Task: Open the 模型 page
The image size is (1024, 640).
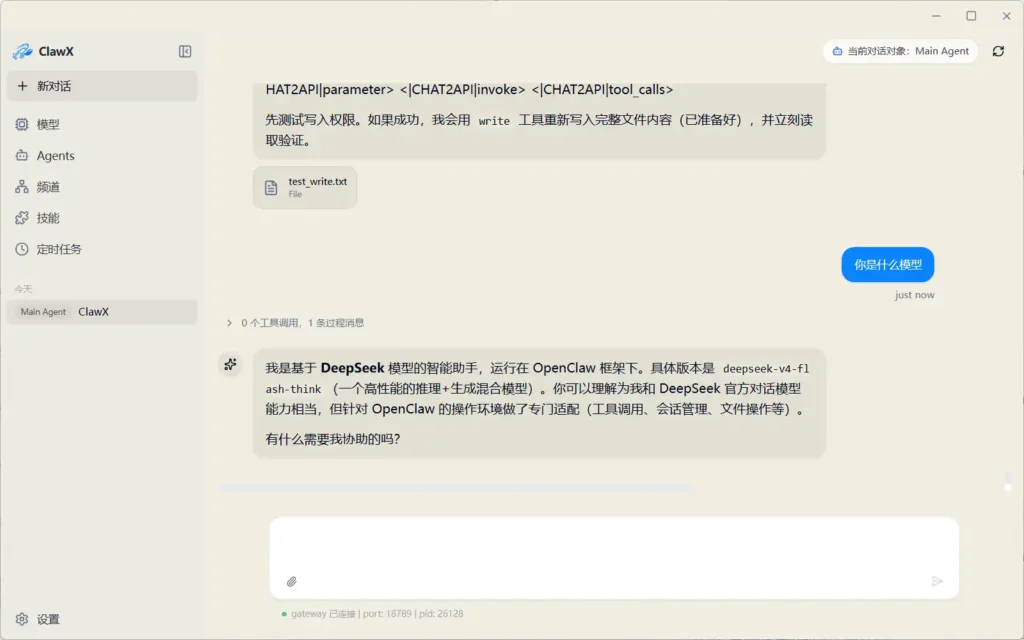Action: (x=102, y=124)
